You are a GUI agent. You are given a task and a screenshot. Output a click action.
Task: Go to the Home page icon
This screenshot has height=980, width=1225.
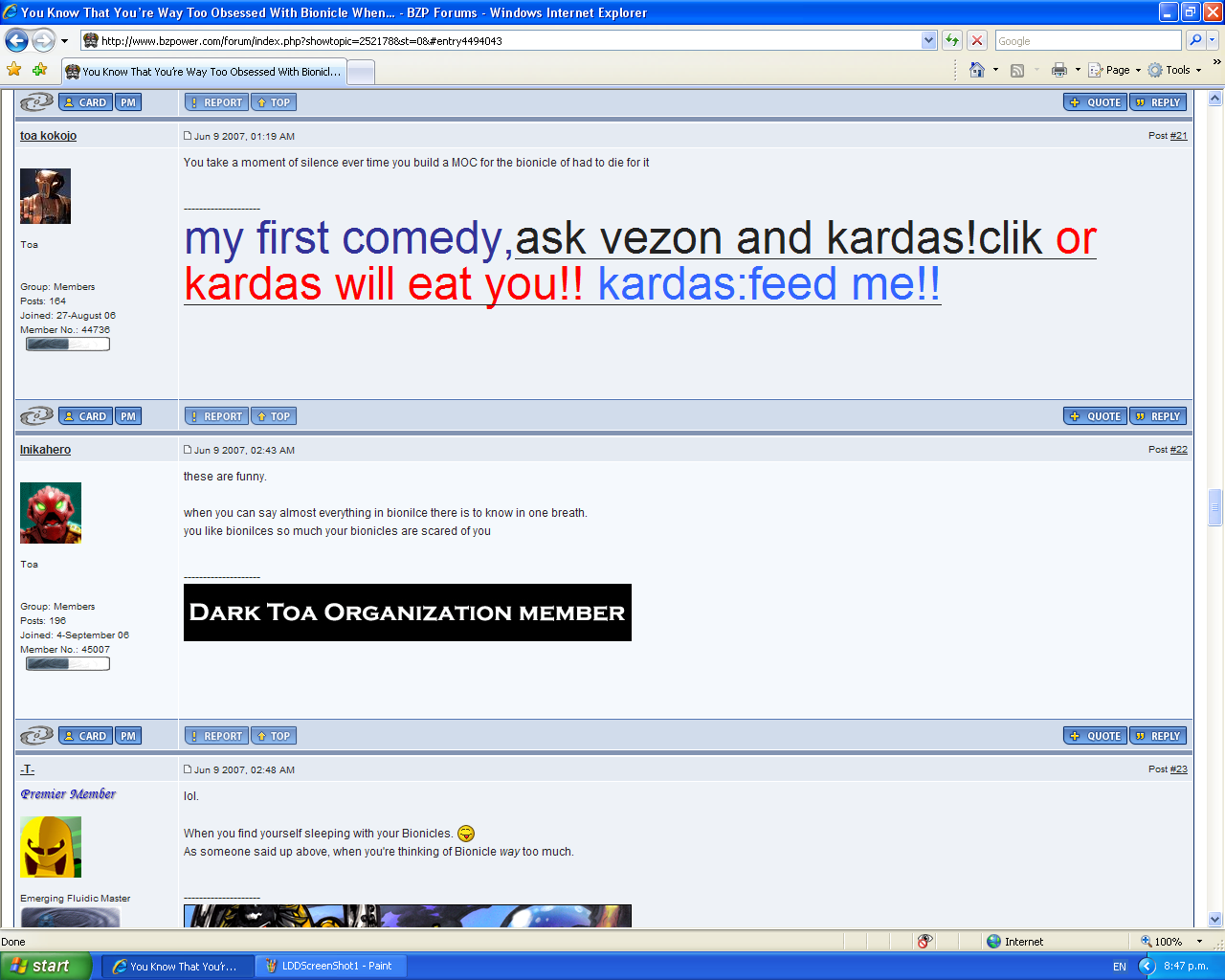click(977, 70)
